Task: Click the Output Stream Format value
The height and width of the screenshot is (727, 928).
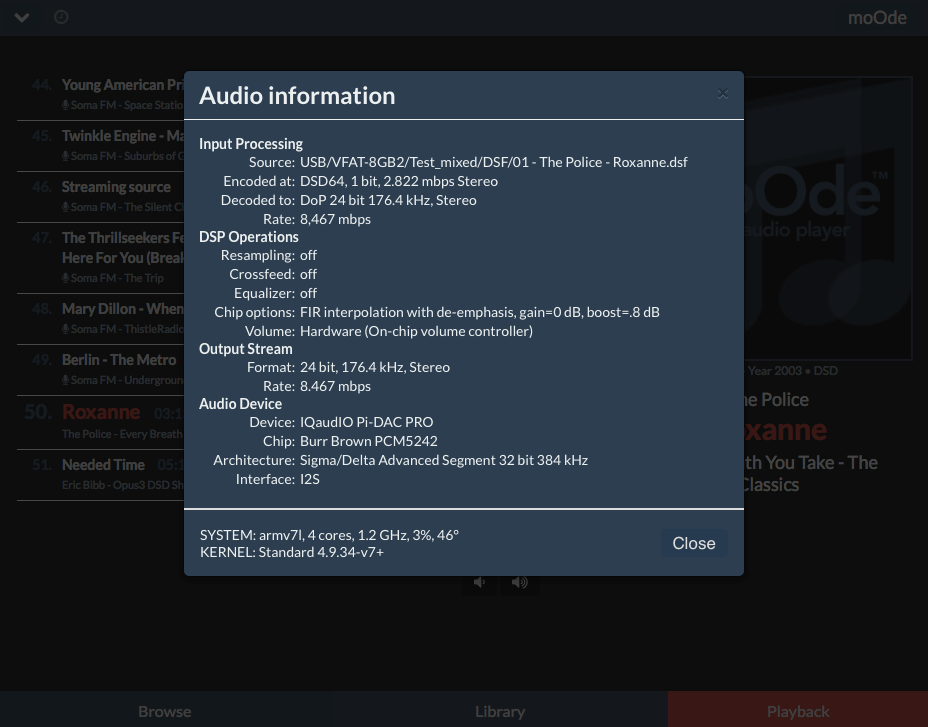Action: [x=375, y=367]
